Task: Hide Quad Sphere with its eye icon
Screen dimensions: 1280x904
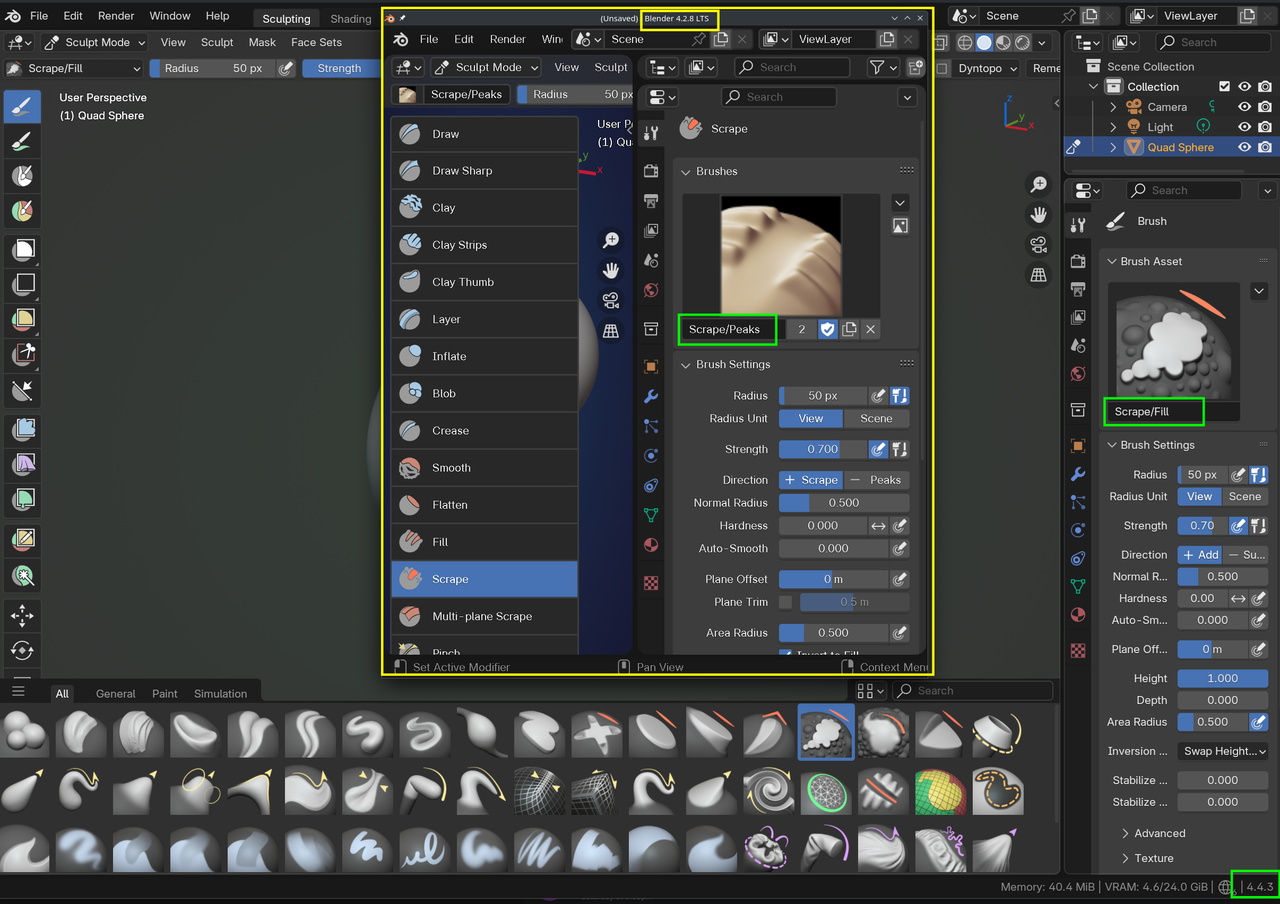Action: (x=1244, y=147)
